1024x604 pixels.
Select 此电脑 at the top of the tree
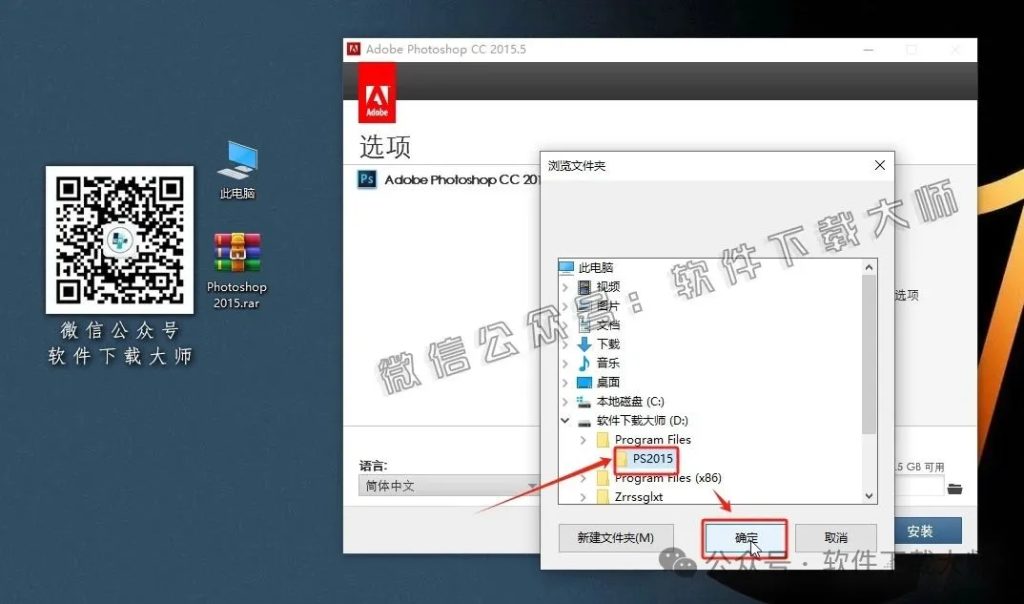(596, 266)
